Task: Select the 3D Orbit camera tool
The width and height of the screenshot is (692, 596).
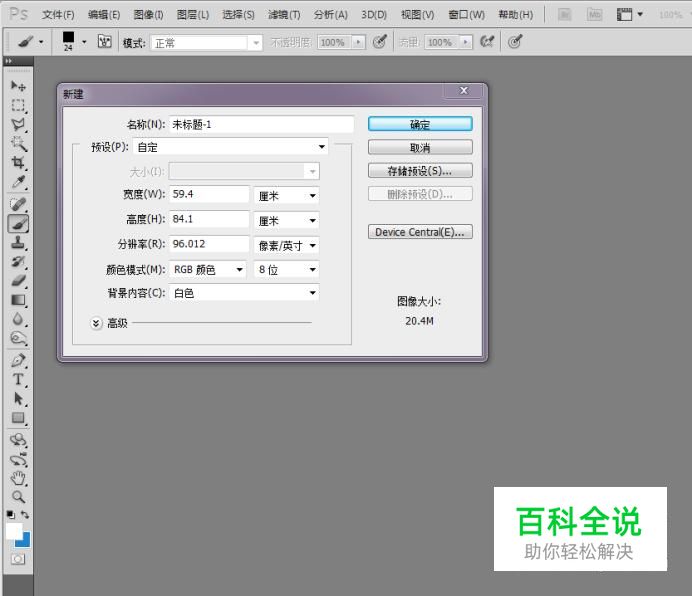Action: [x=18, y=459]
